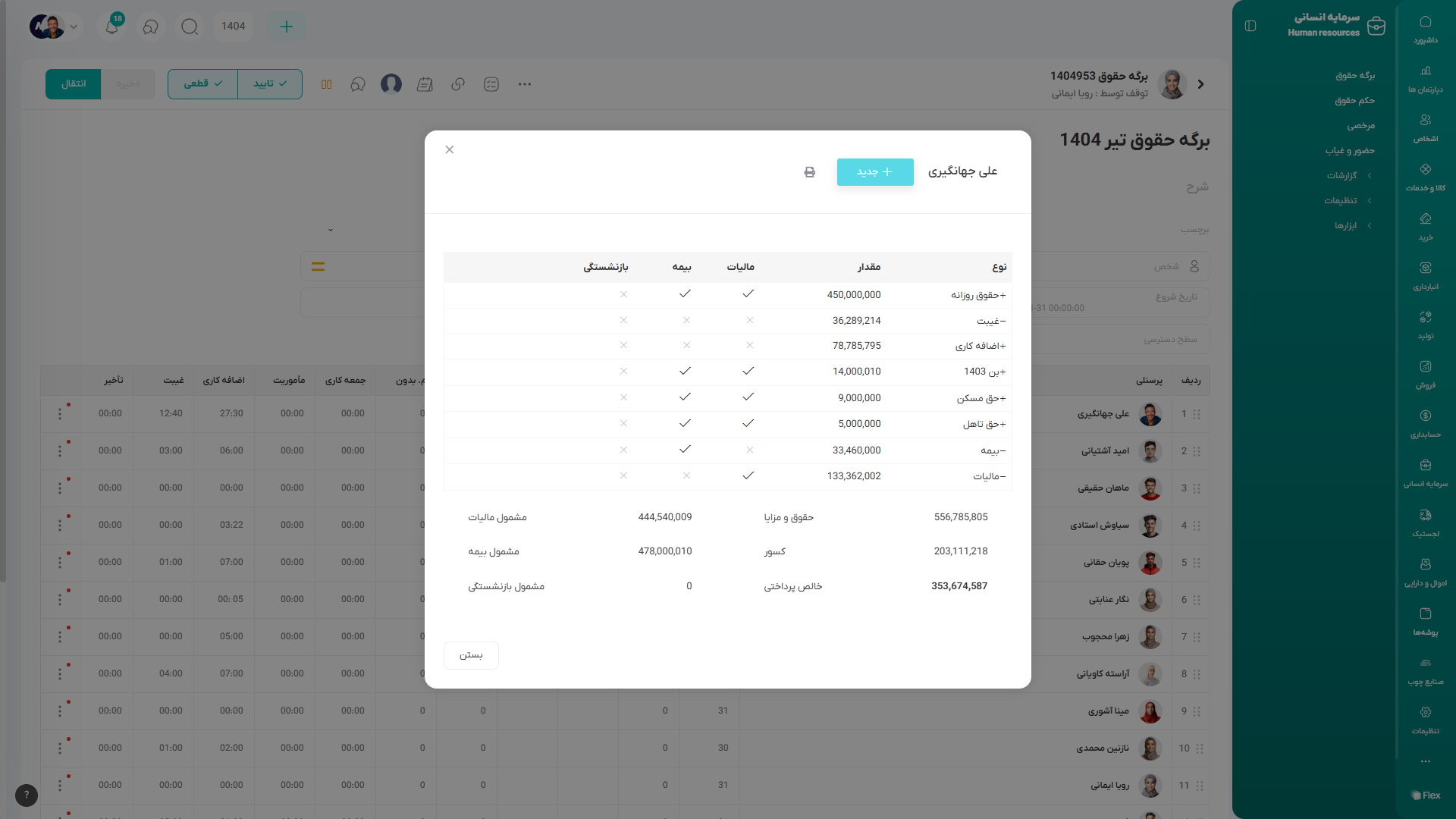1456x819 pixels.
Task: Collapse the sidebar panel icon
Action: [x=1250, y=26]
